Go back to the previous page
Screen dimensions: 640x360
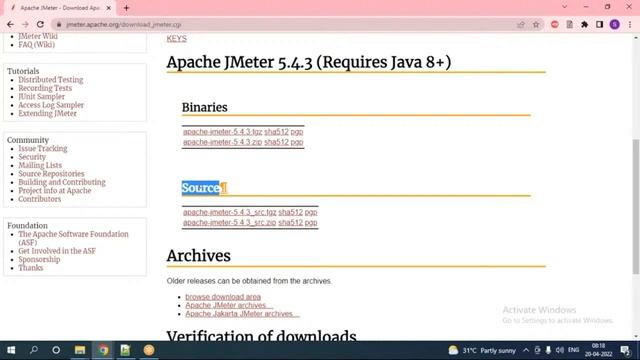coord(10,24)
